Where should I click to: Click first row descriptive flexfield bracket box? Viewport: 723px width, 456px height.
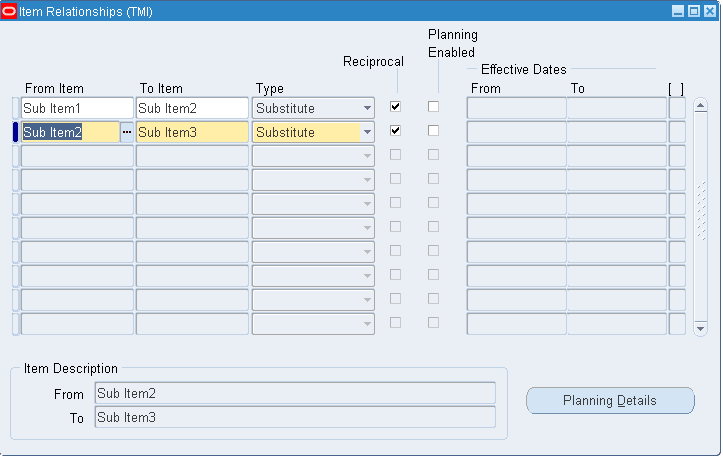tap(677, 108)
